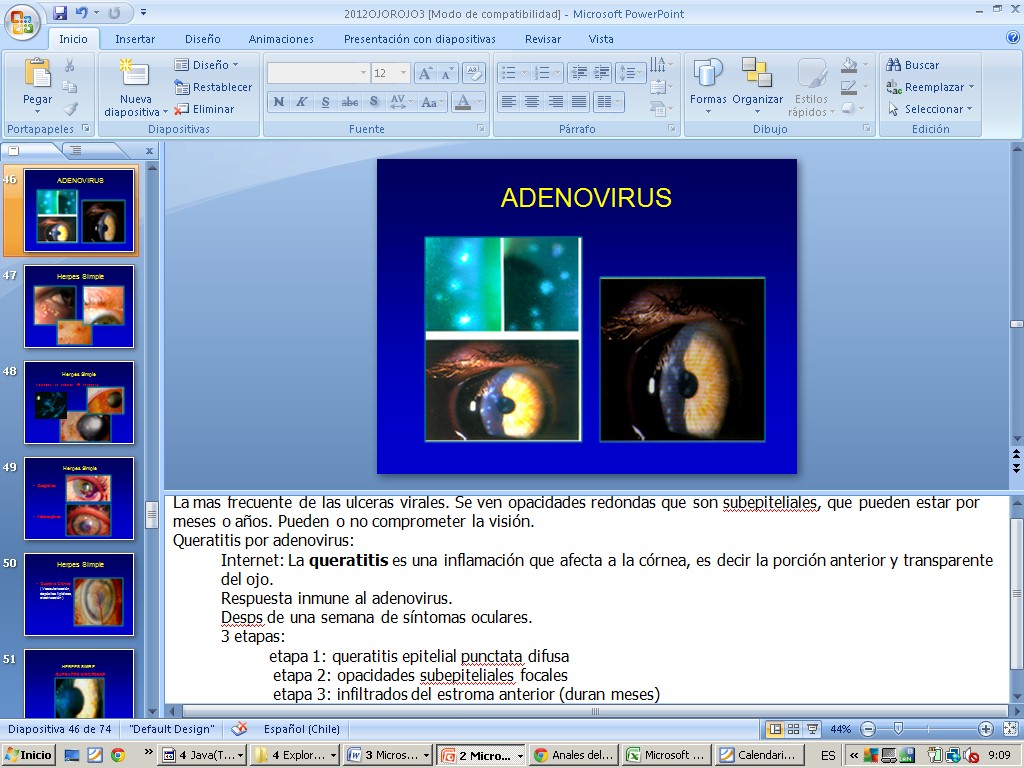Click the spell check status icon
This screenshot has width=1024, height=768.
239,729
